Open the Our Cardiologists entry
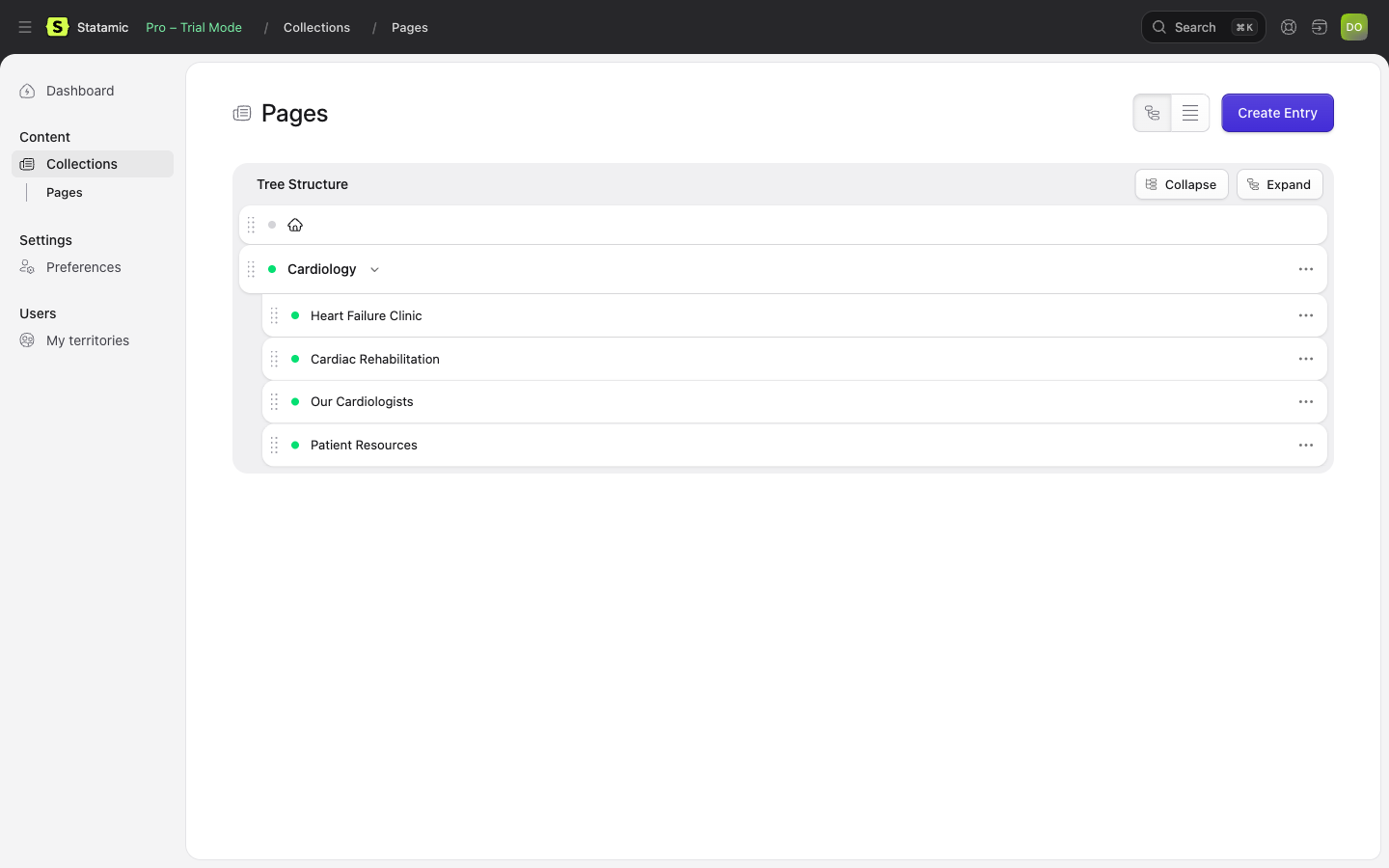1389x868 pixels. 362,401
